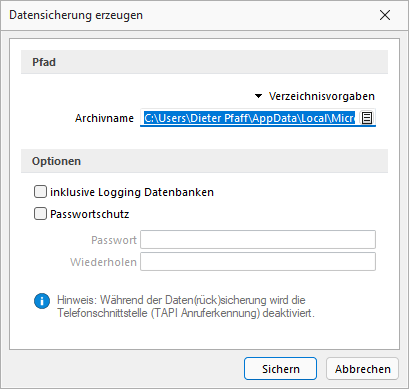Tick the Passwortschutz checkbox
The height and width of the screenshot is (389, 409).
tap(40, 214)
